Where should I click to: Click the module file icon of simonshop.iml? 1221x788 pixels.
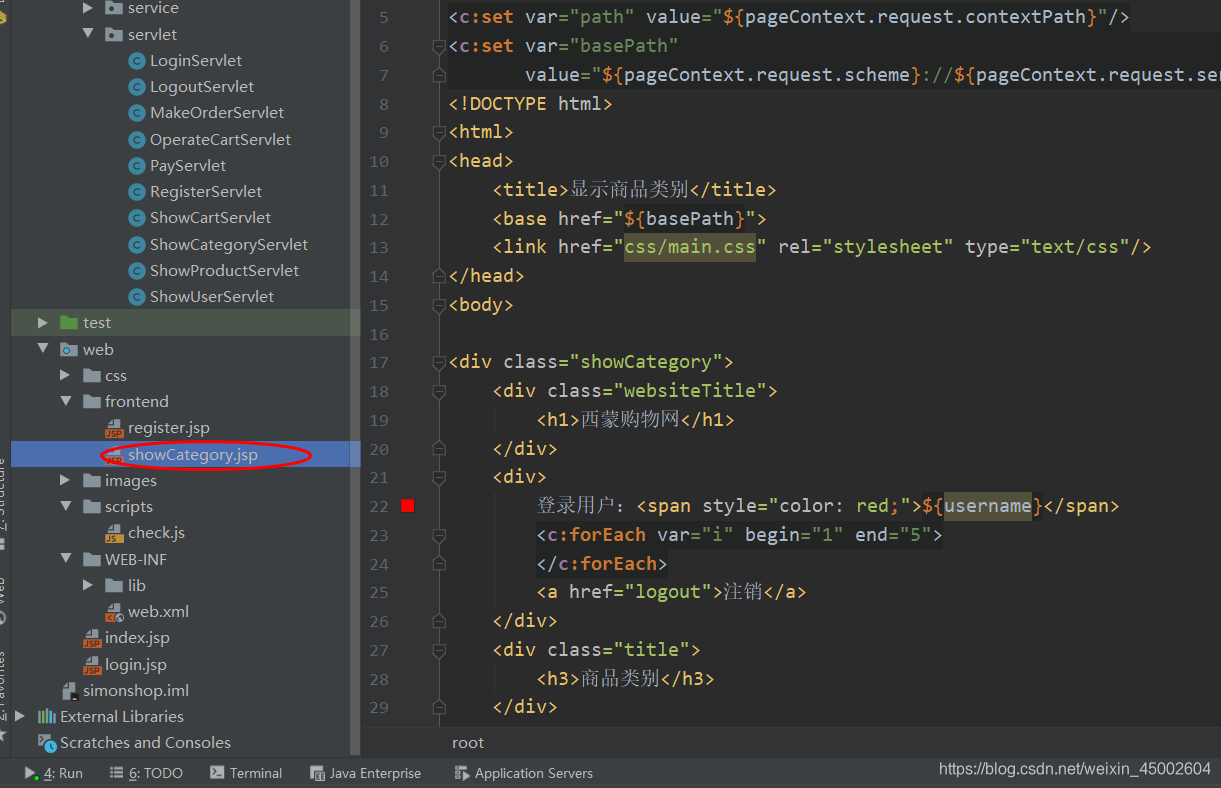click(70, 691)
